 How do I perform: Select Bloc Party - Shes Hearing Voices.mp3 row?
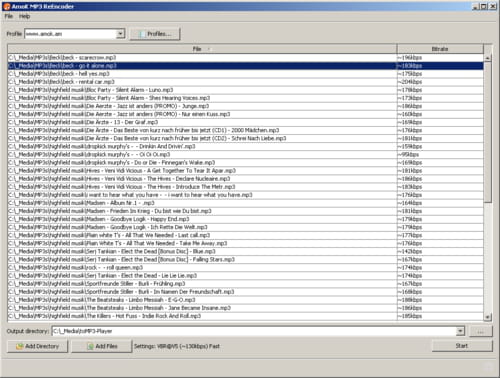(245, 98)
